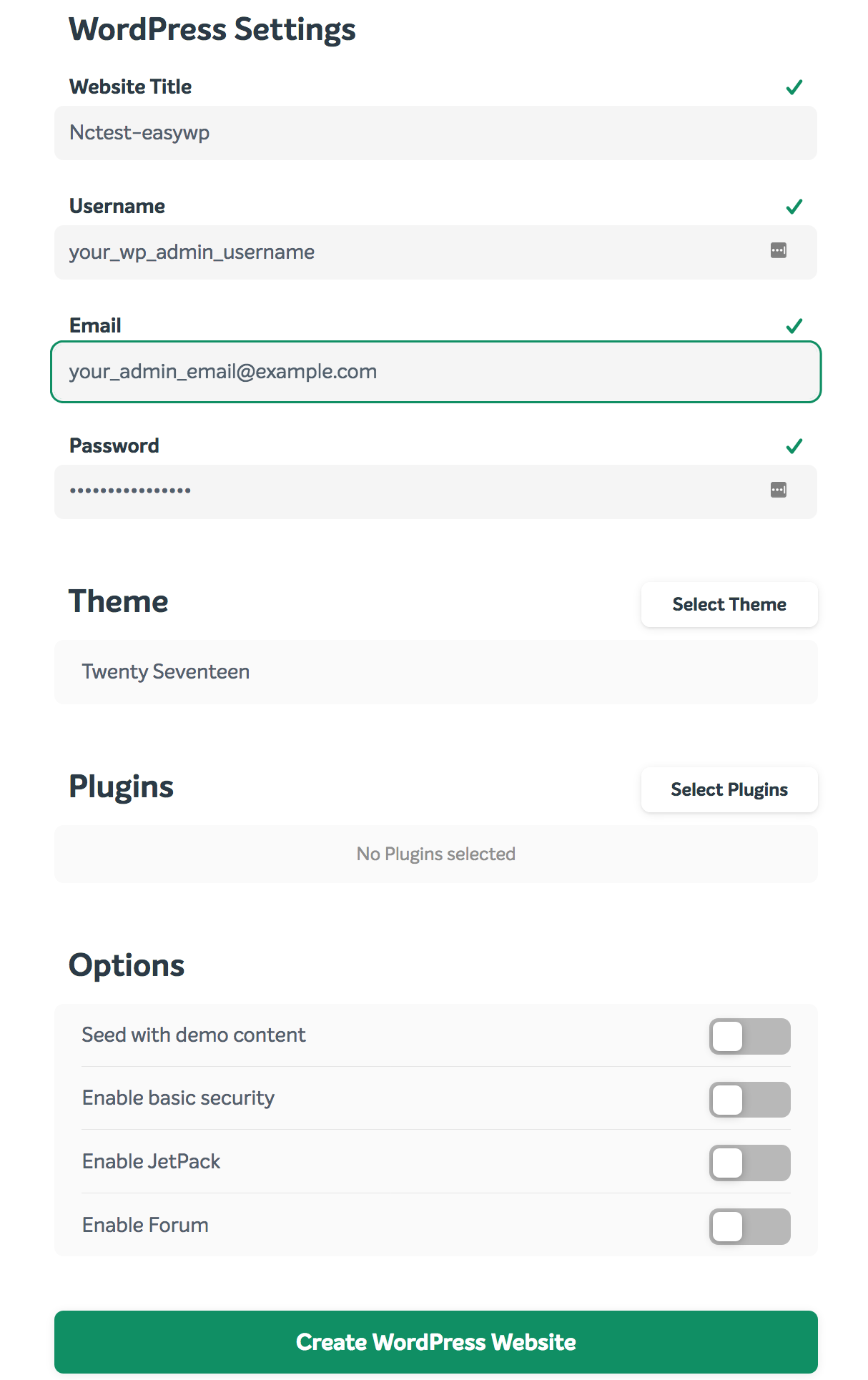Screen dimensions: 868x1380
Task: Toggle Seed with demo content switch
Action: pyautogui.click(x=750, y=1036)
